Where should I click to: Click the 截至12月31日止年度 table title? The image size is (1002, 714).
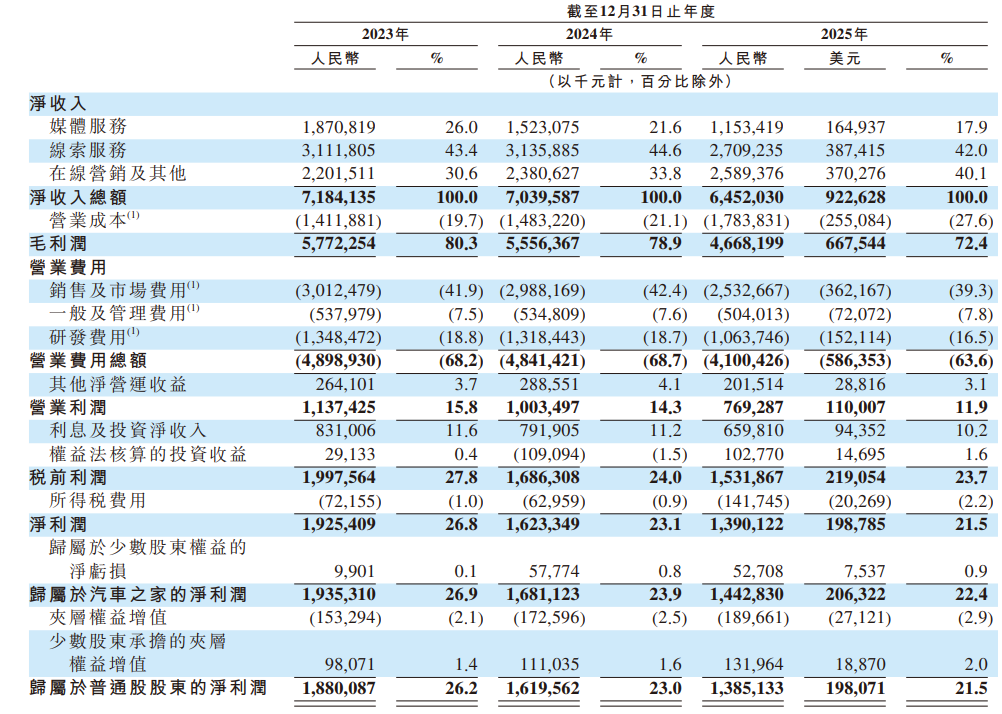click(640, 11)
